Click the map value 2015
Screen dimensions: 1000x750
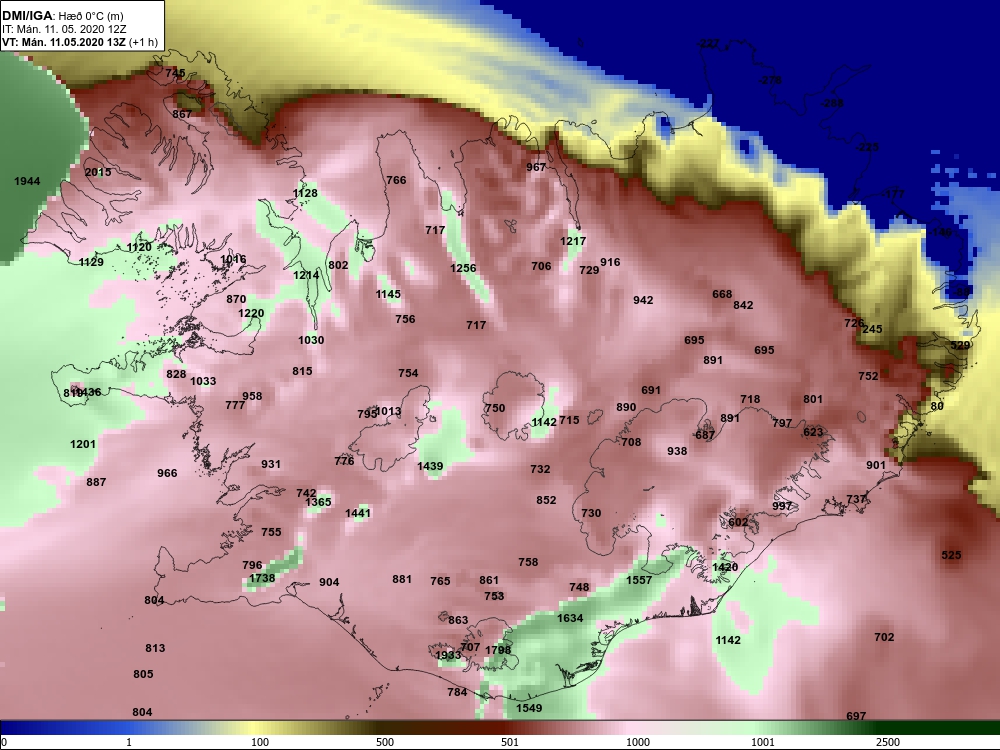pyautogui.click(x=98, y=172)
